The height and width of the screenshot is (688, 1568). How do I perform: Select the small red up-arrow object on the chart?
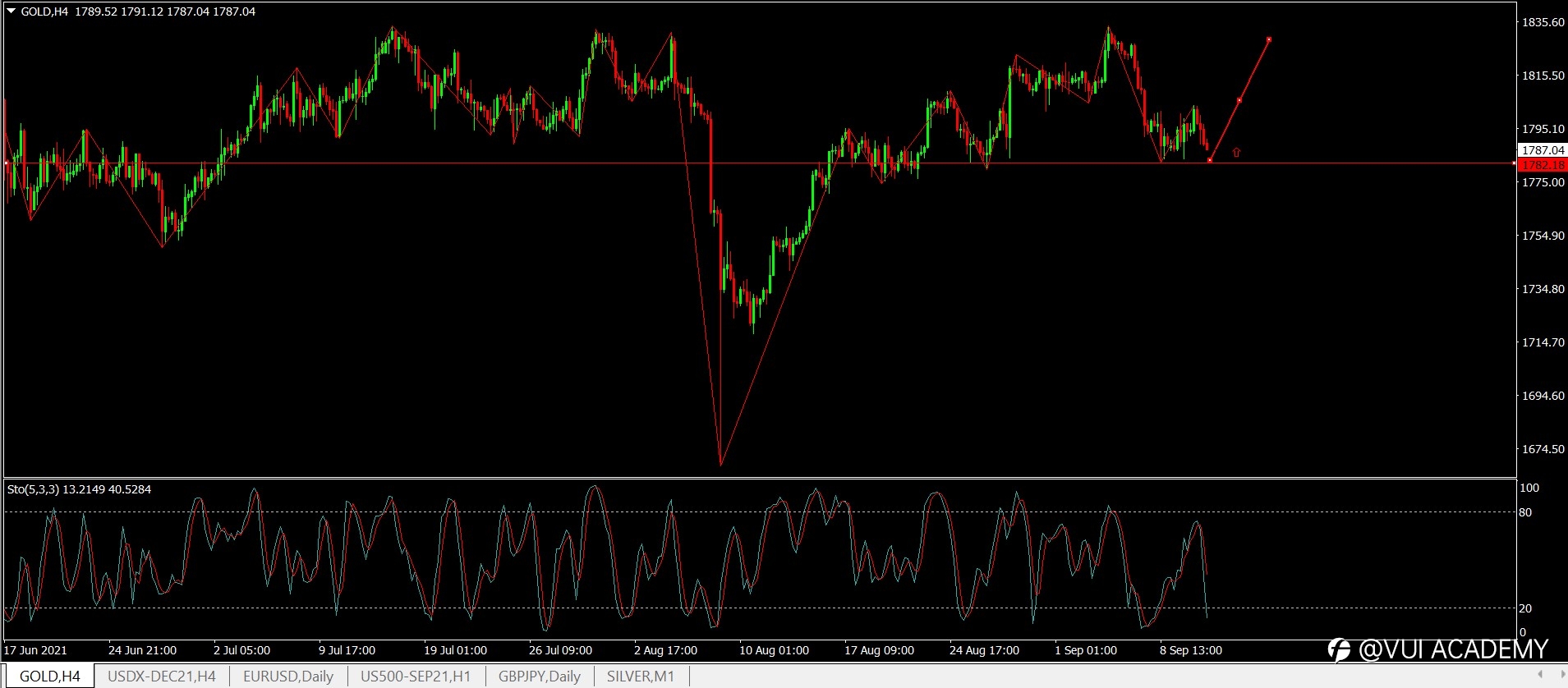pyautogui.click(x=1236, y=152)
